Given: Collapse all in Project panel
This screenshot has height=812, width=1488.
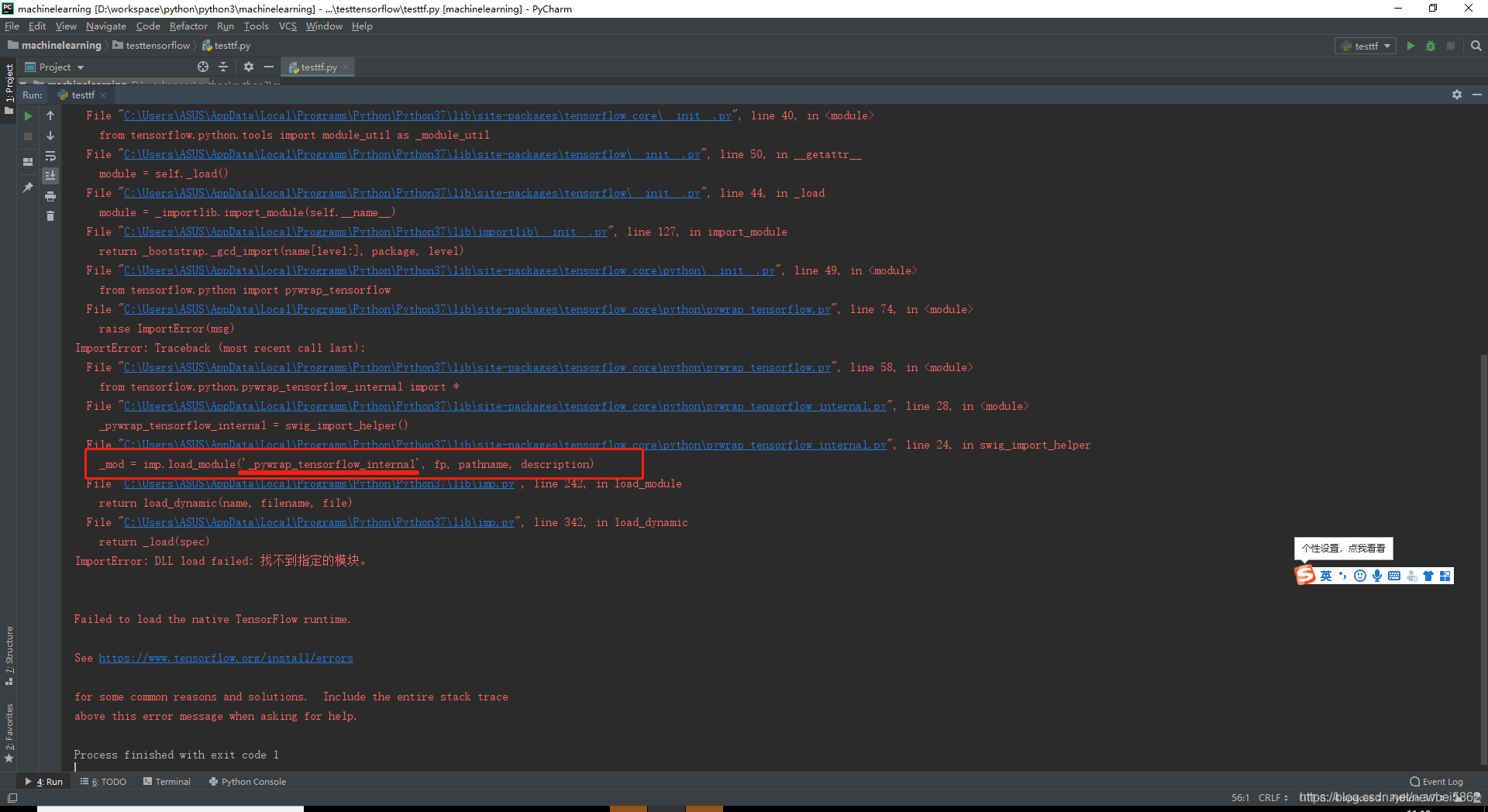Looking at the screenshot, I should pos(223,67).
